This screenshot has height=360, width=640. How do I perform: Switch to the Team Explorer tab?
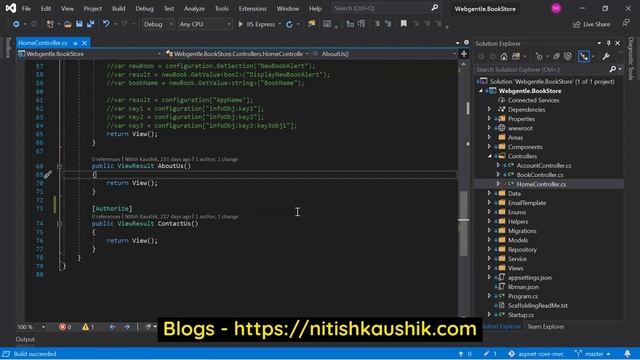(x=545, y=327)
